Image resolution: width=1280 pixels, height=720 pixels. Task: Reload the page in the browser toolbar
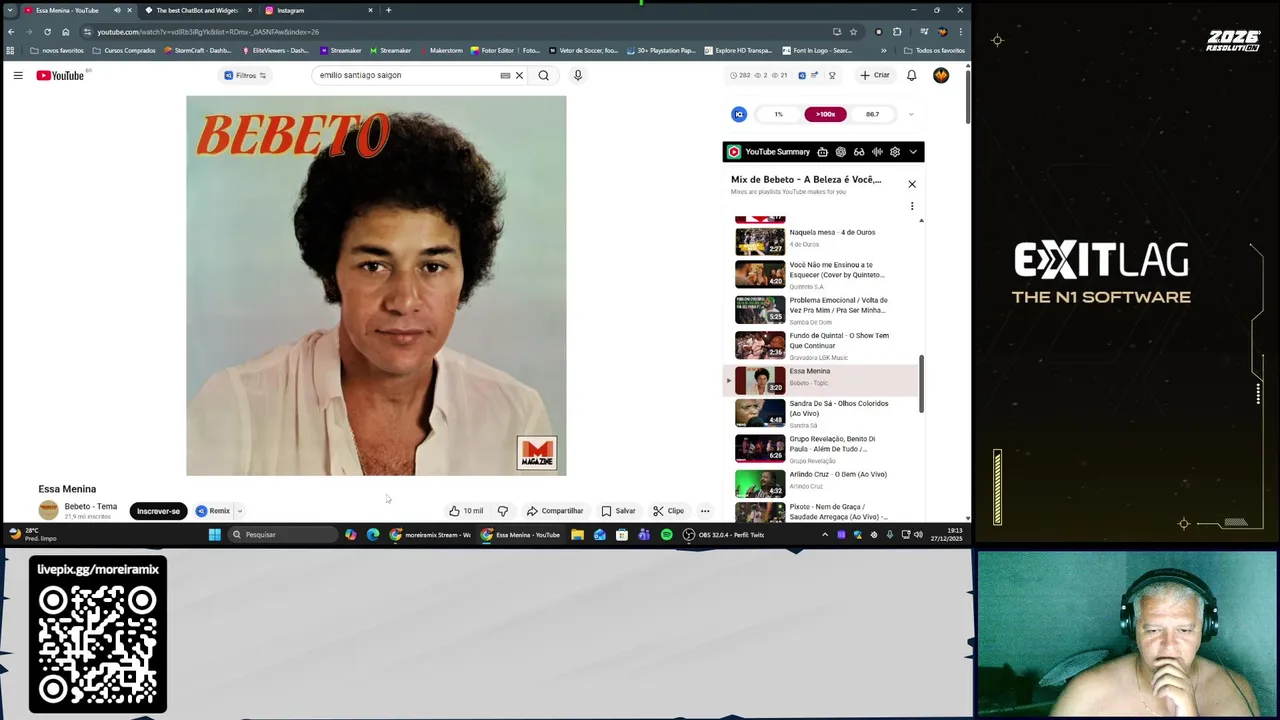(x=47, y=31)
